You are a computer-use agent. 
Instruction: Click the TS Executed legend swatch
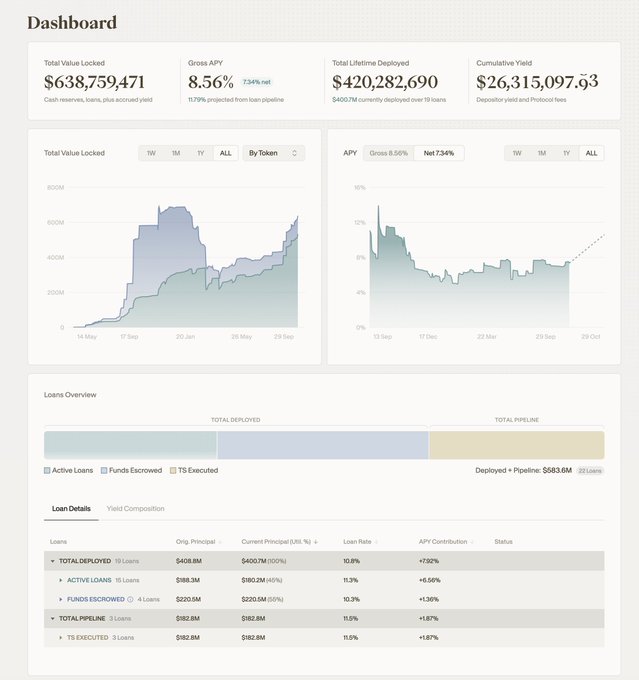point(173,471)
